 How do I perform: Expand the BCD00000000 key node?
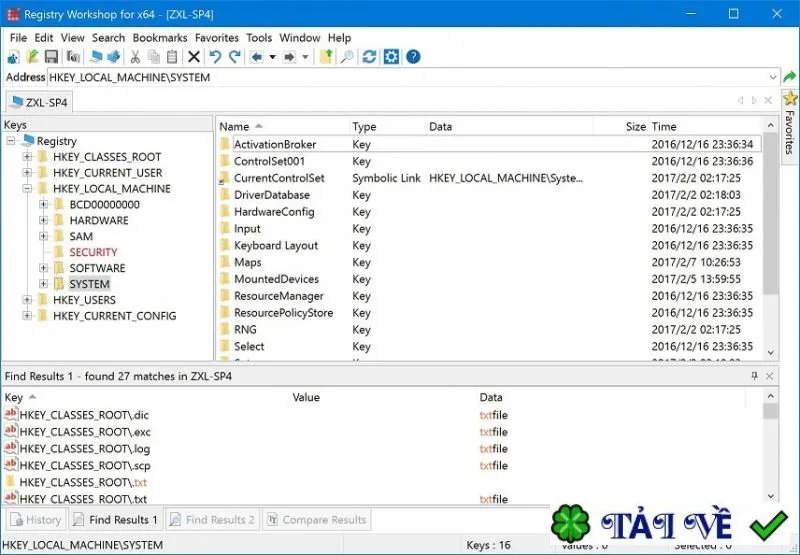[43, 205]
